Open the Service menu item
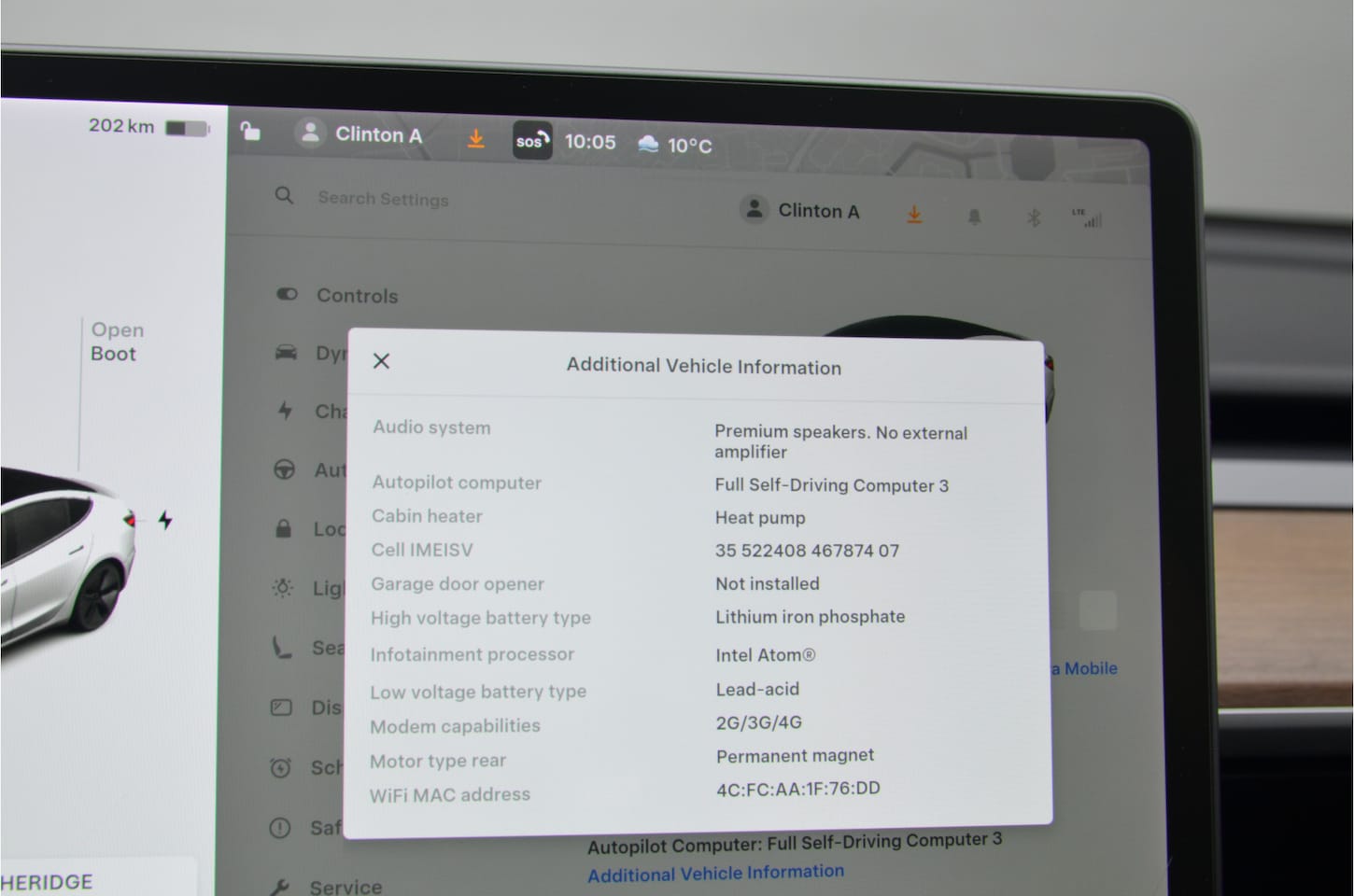 tap(345, 885)
